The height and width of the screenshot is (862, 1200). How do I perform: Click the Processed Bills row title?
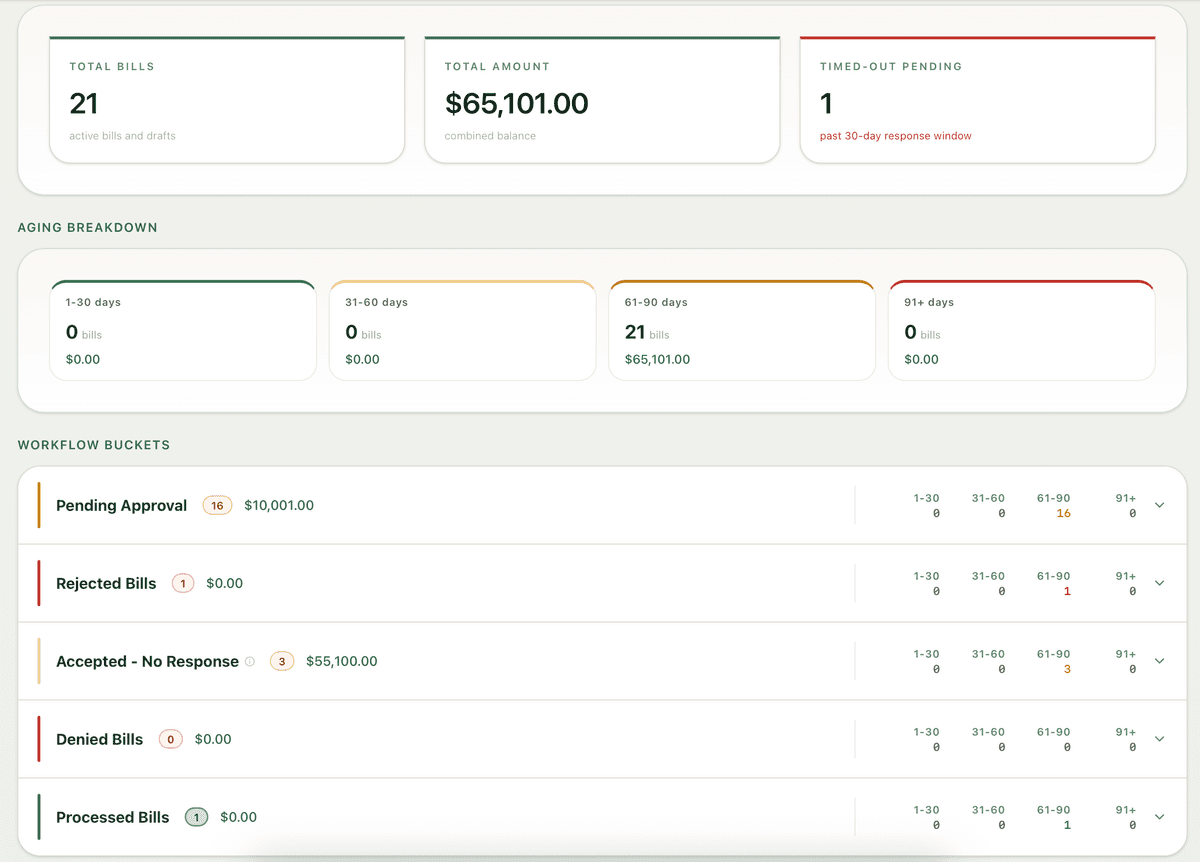(x=113, y=818)
